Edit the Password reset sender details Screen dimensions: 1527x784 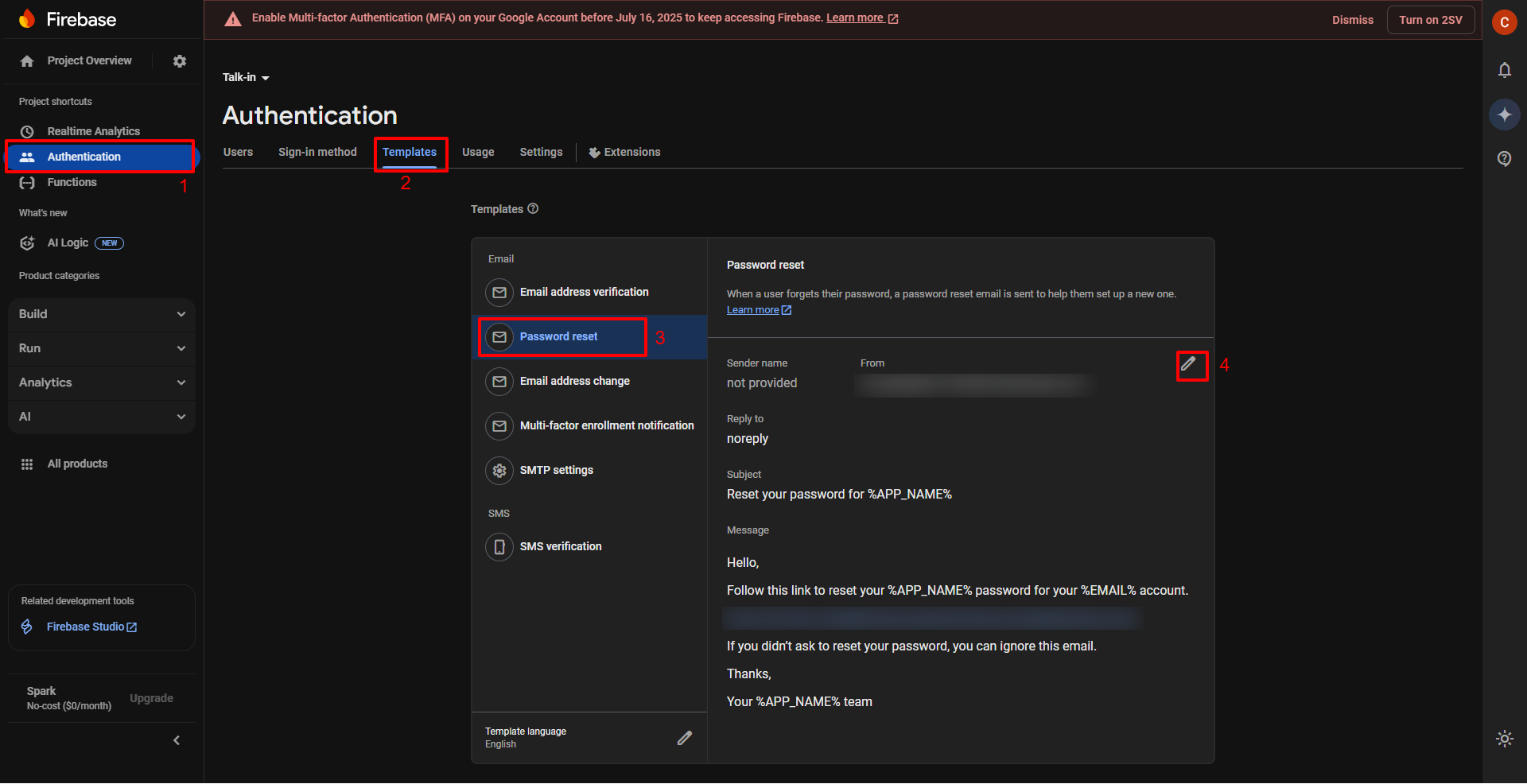(x=1190, y=366)
